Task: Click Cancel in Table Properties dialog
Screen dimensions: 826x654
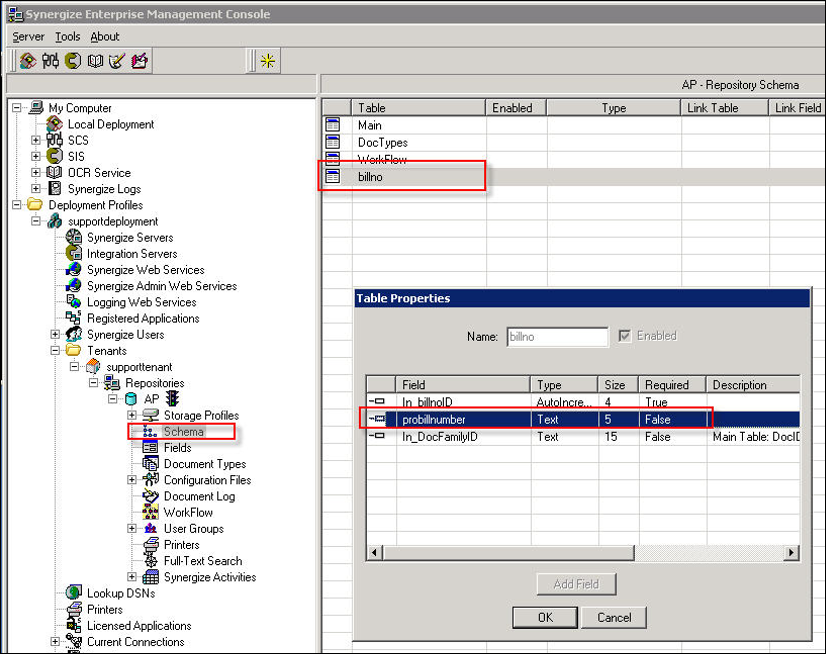Action: click(x=614, y=617)
